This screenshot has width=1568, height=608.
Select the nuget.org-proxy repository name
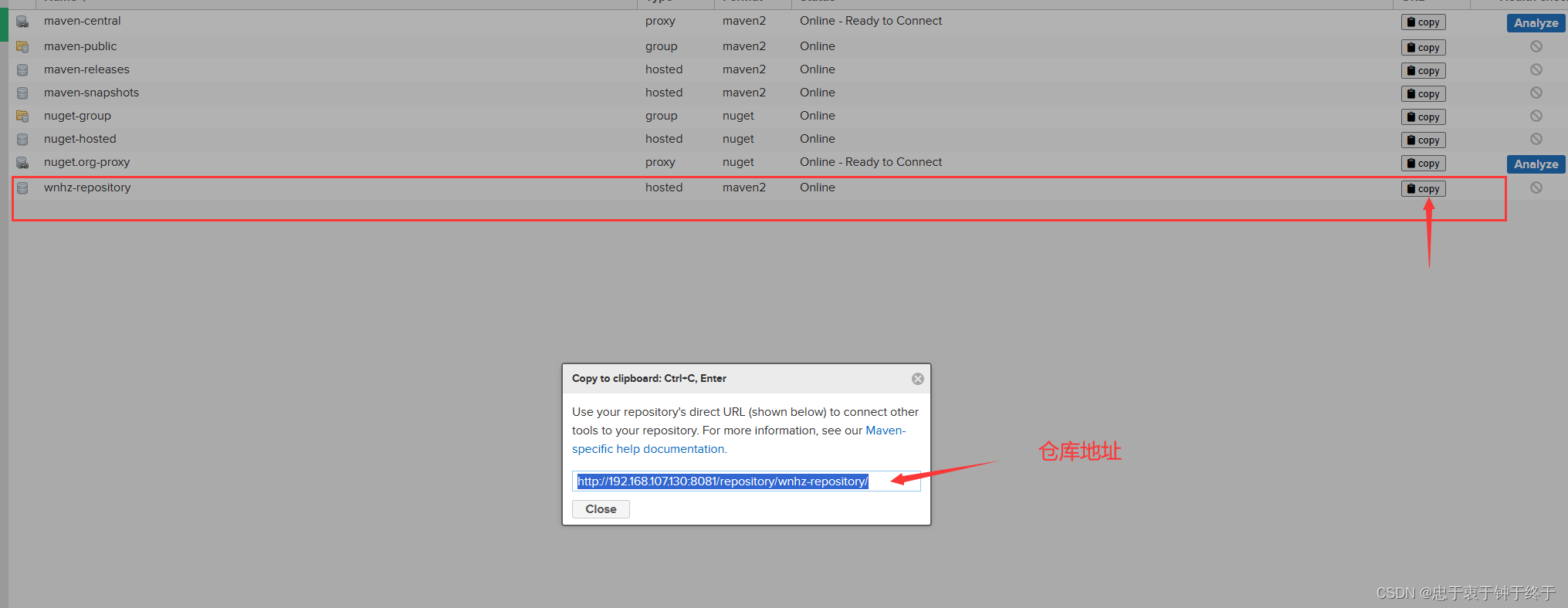(86, 162)
